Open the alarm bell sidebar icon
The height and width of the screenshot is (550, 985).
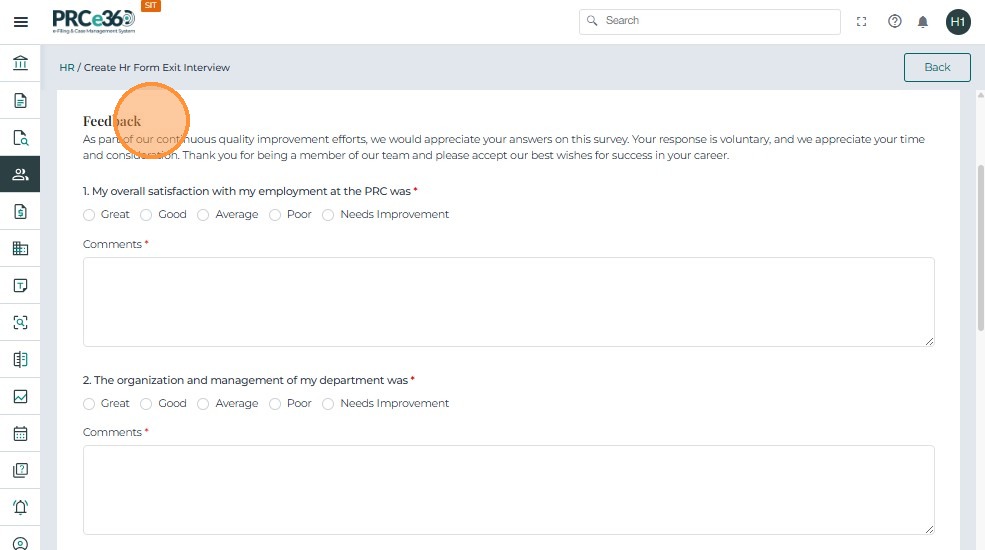point(20,507)
